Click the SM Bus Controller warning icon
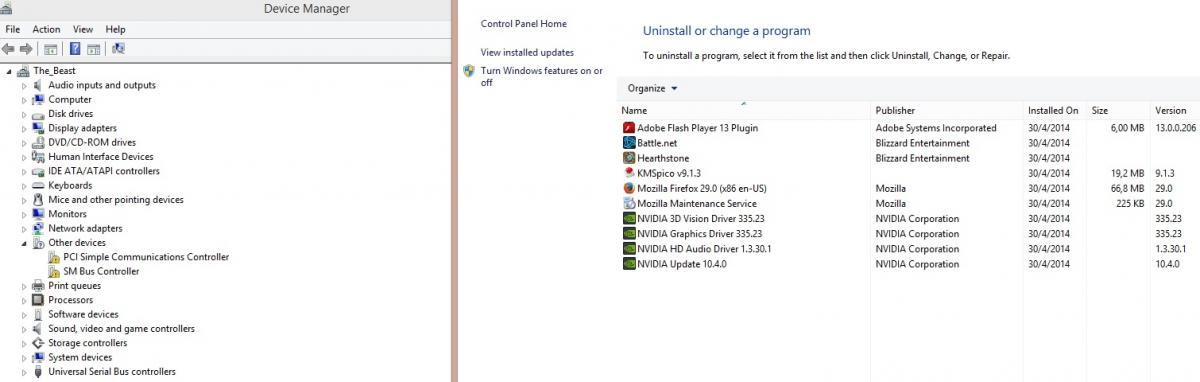1200x382 pixels. click(x=54, y=271)
